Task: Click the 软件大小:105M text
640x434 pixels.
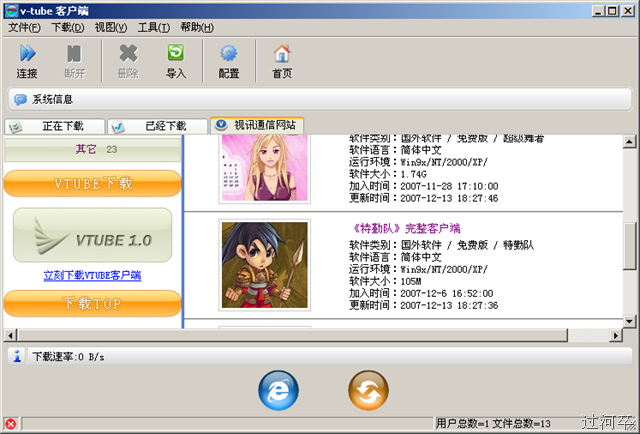Action: 385,281
